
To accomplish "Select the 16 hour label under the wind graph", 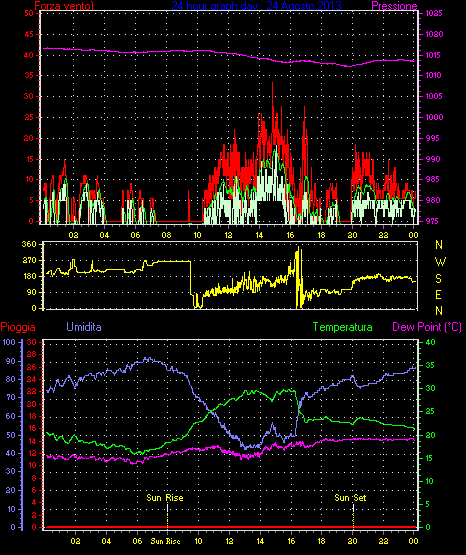I will (x=290, y=235).
